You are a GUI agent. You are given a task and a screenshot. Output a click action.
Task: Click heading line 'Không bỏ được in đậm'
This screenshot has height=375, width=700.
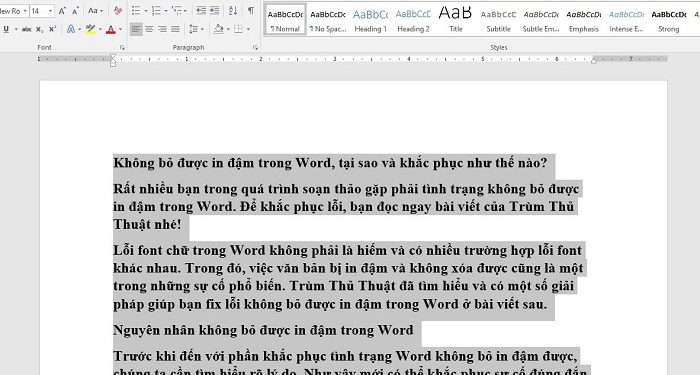pyautogui.click(x=330, y=163)
